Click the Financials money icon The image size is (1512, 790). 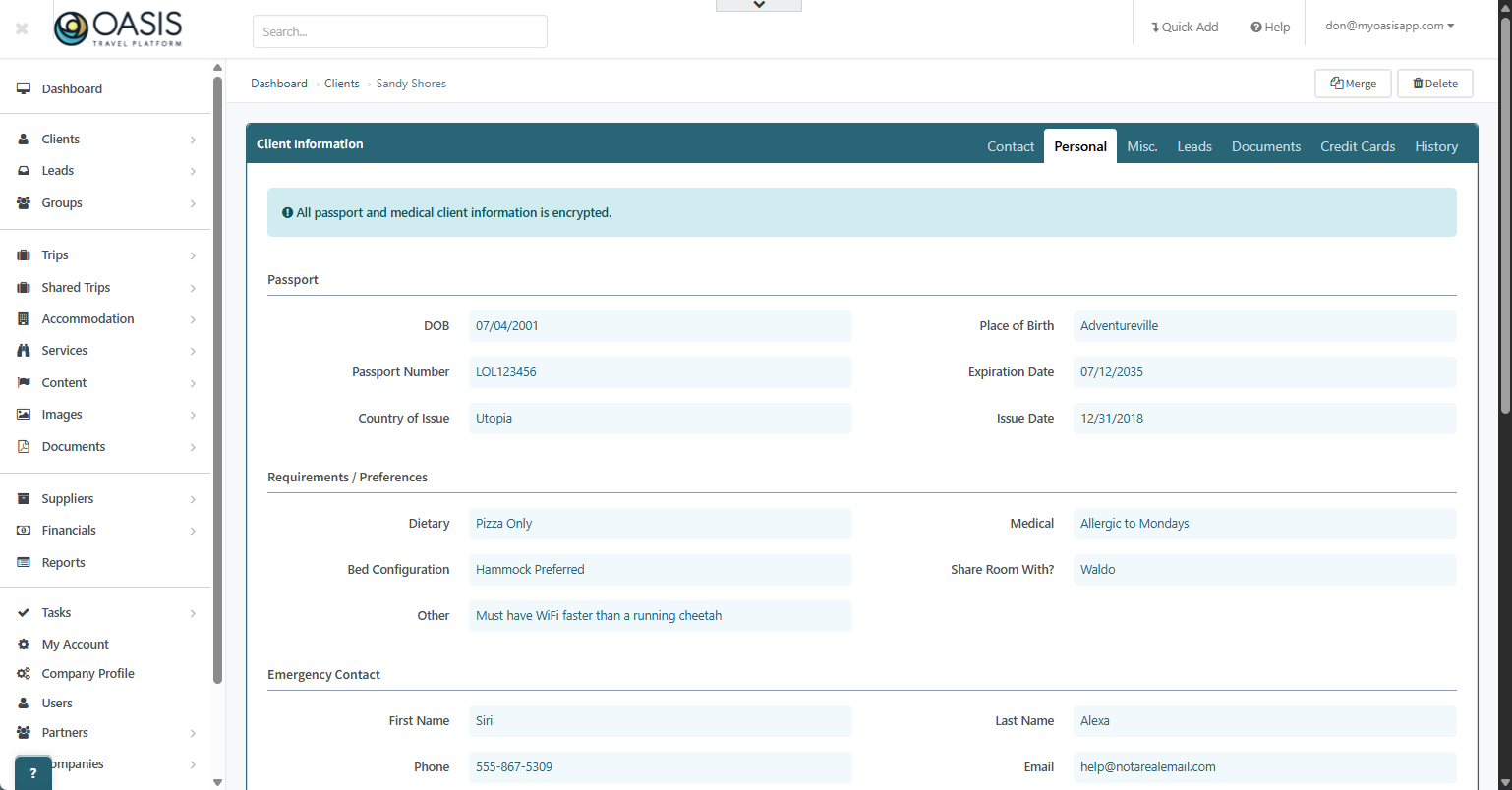pos(24,531)
